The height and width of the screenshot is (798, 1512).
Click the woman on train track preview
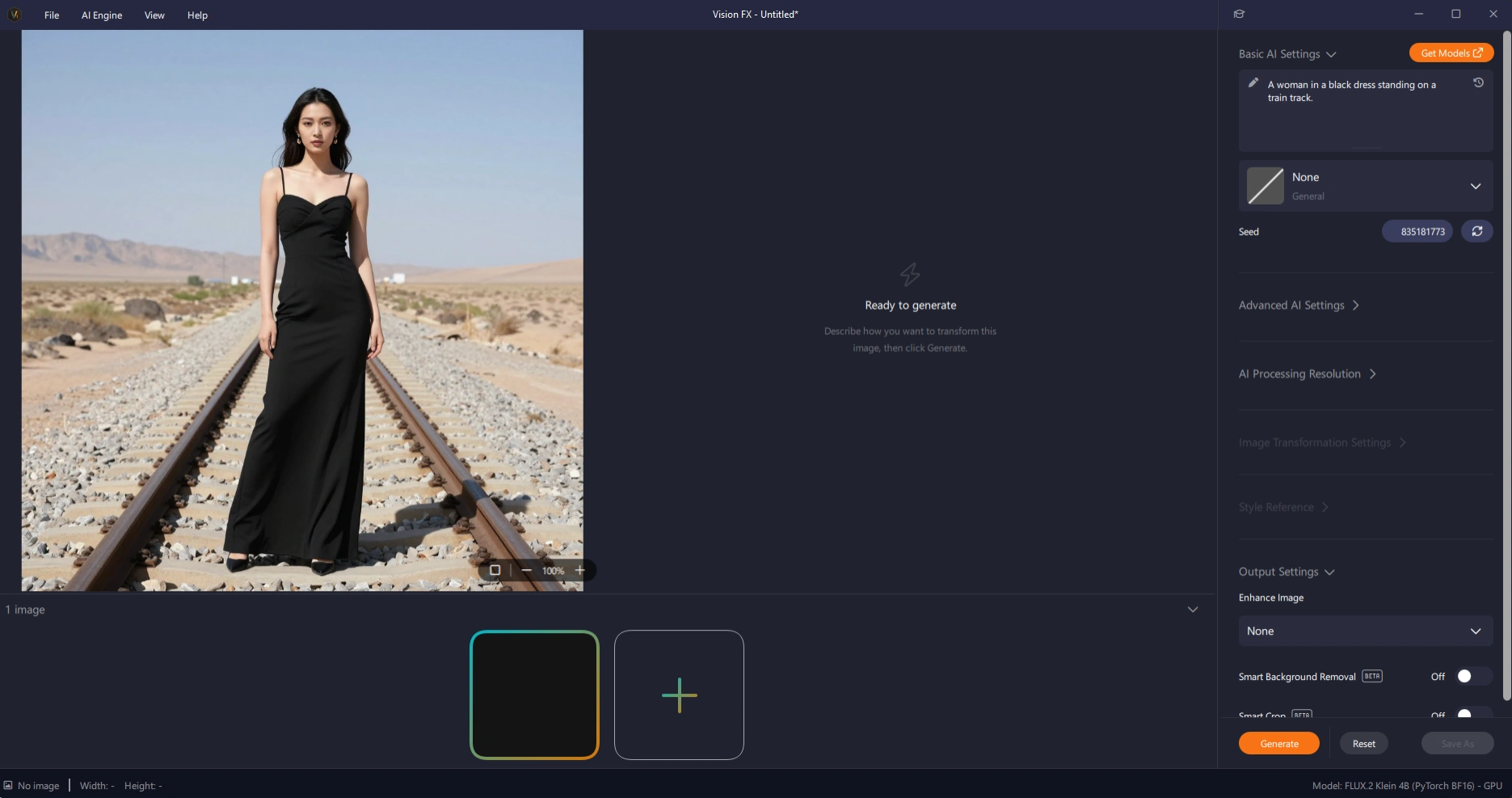[302, 310]
